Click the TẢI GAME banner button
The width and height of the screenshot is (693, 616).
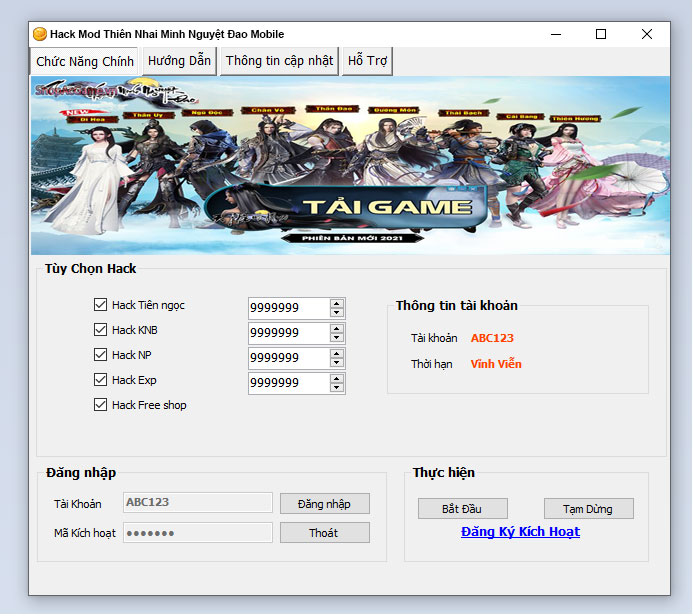coord(347,208)
